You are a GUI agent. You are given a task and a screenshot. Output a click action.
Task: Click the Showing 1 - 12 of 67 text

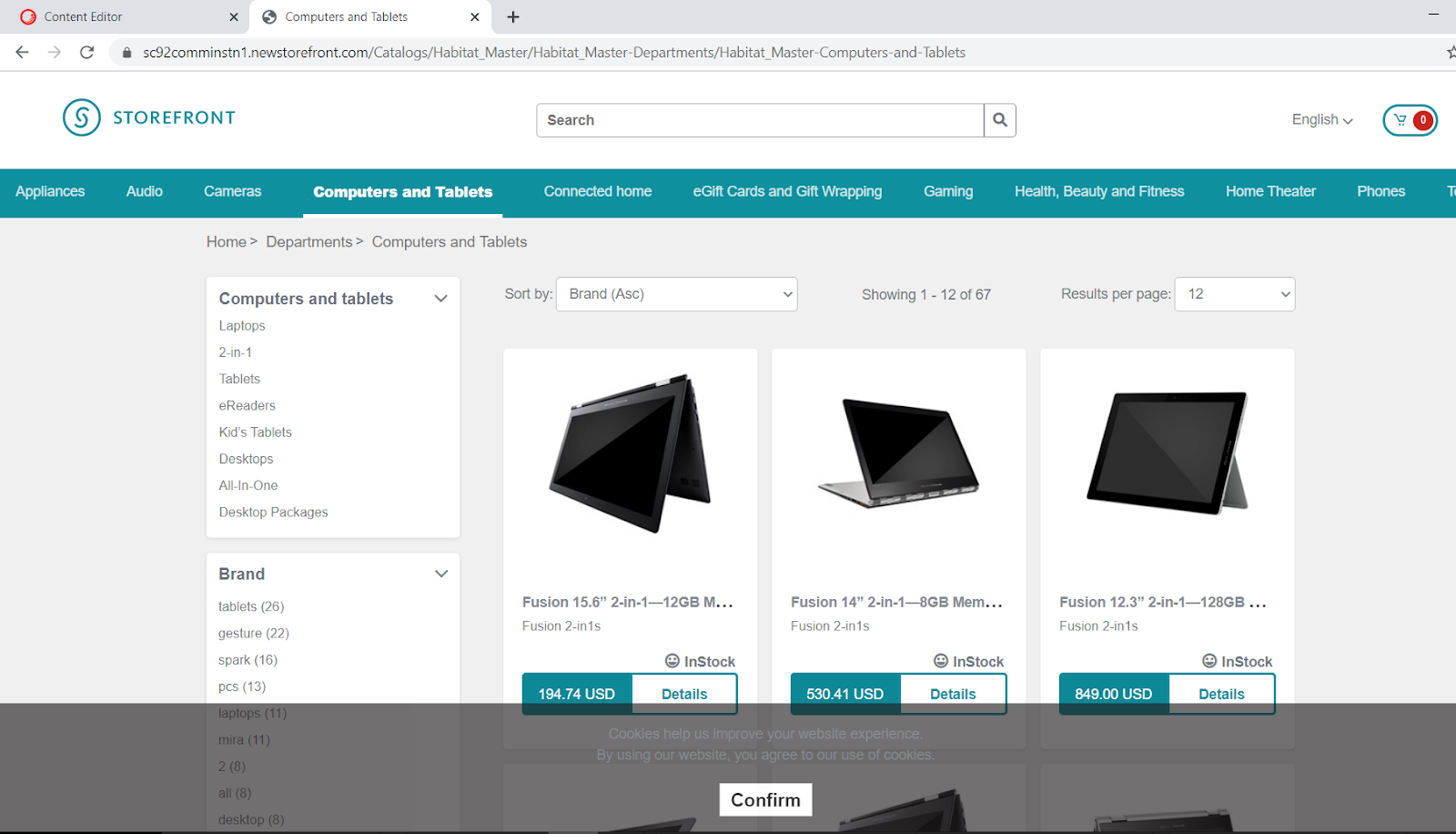(x=926, y=294)
